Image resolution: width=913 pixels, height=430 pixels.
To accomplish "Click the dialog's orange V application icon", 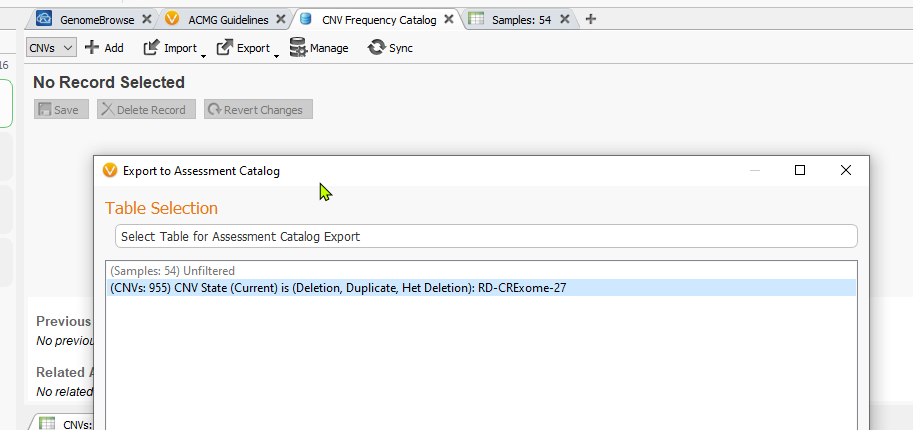I will (x=110, y=171).
